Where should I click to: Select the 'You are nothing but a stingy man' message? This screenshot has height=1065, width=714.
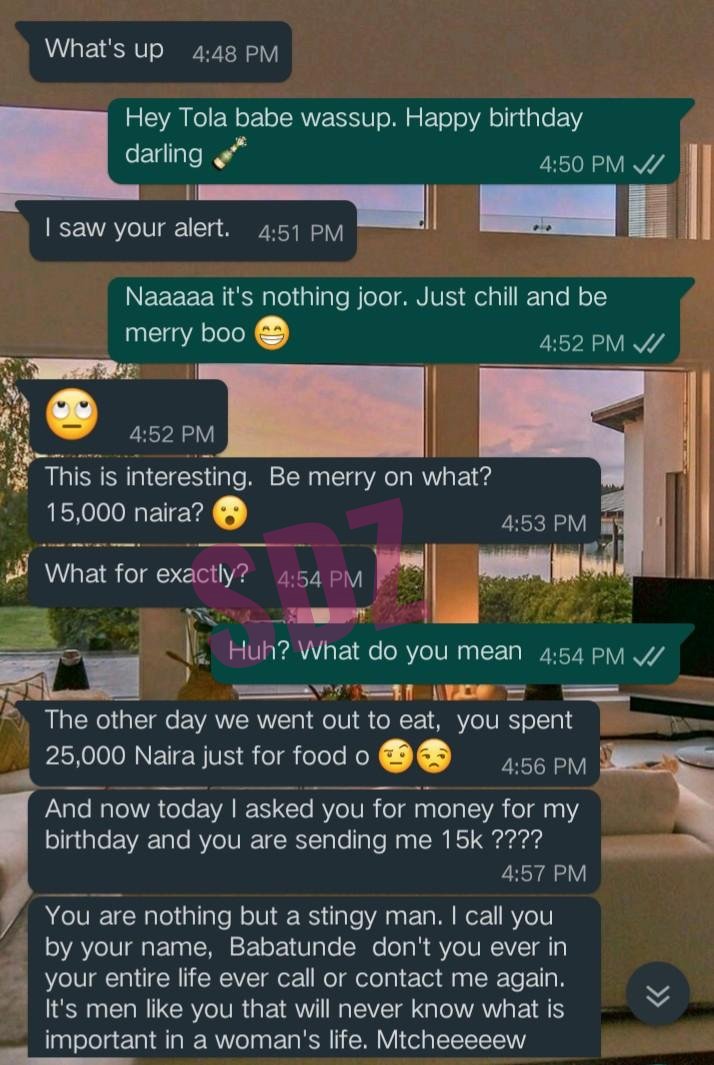click(315, 976)
